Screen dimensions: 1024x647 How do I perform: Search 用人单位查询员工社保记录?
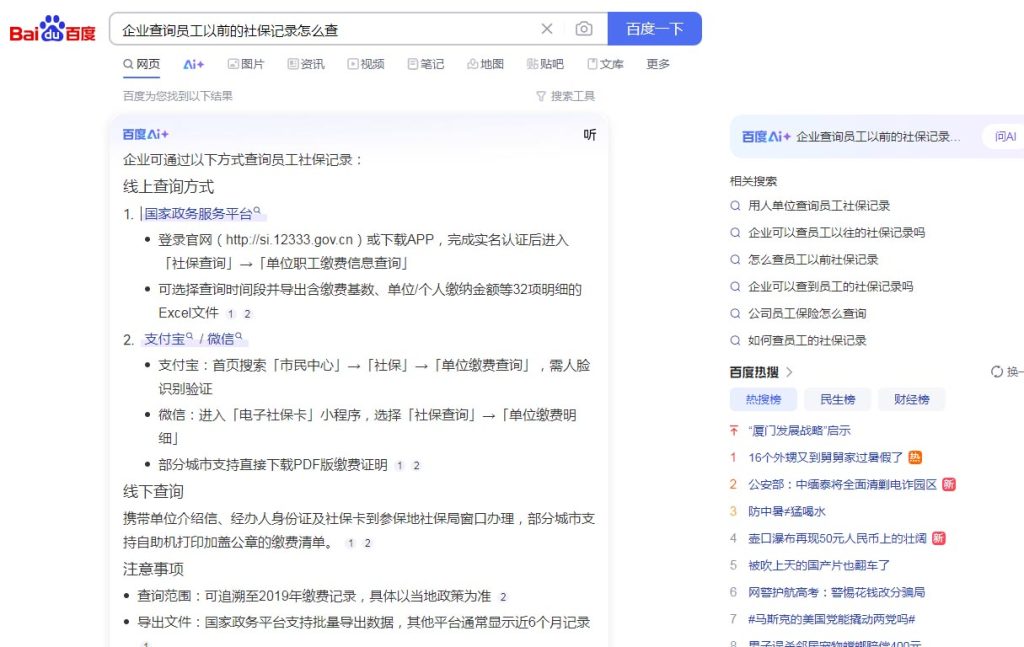click(x=819, y=206)
